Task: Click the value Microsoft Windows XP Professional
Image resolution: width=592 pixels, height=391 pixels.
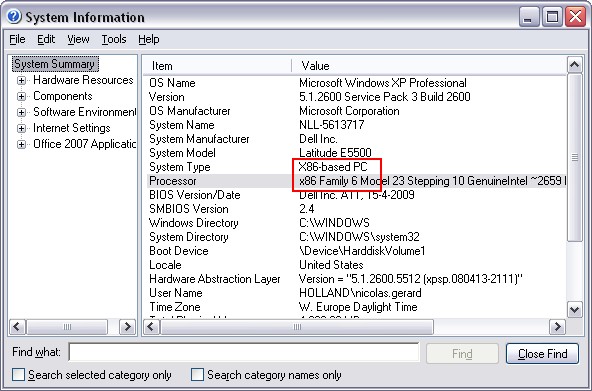Action: coord(383,83)
